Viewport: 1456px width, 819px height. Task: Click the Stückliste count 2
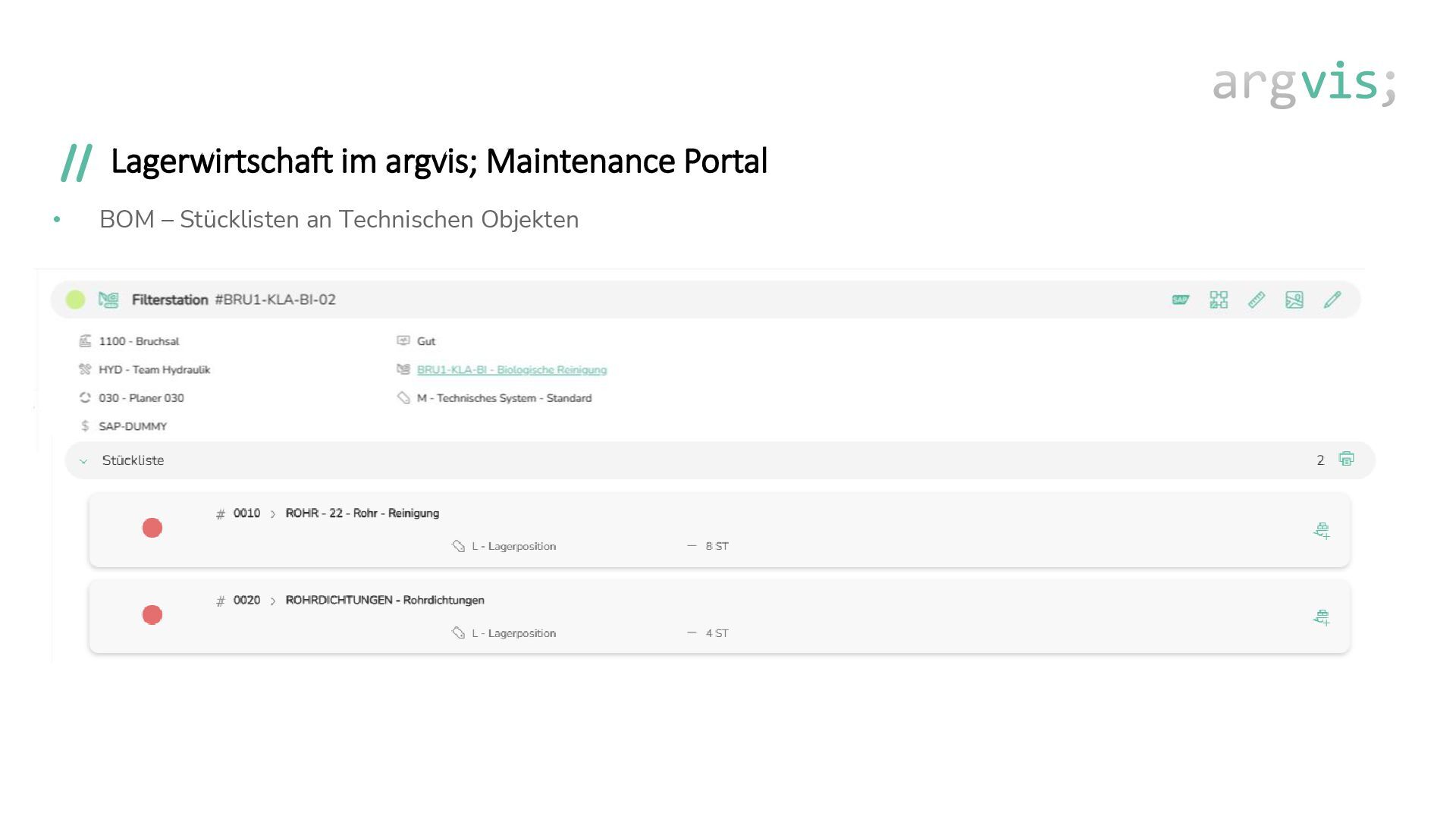[1320, 460]
